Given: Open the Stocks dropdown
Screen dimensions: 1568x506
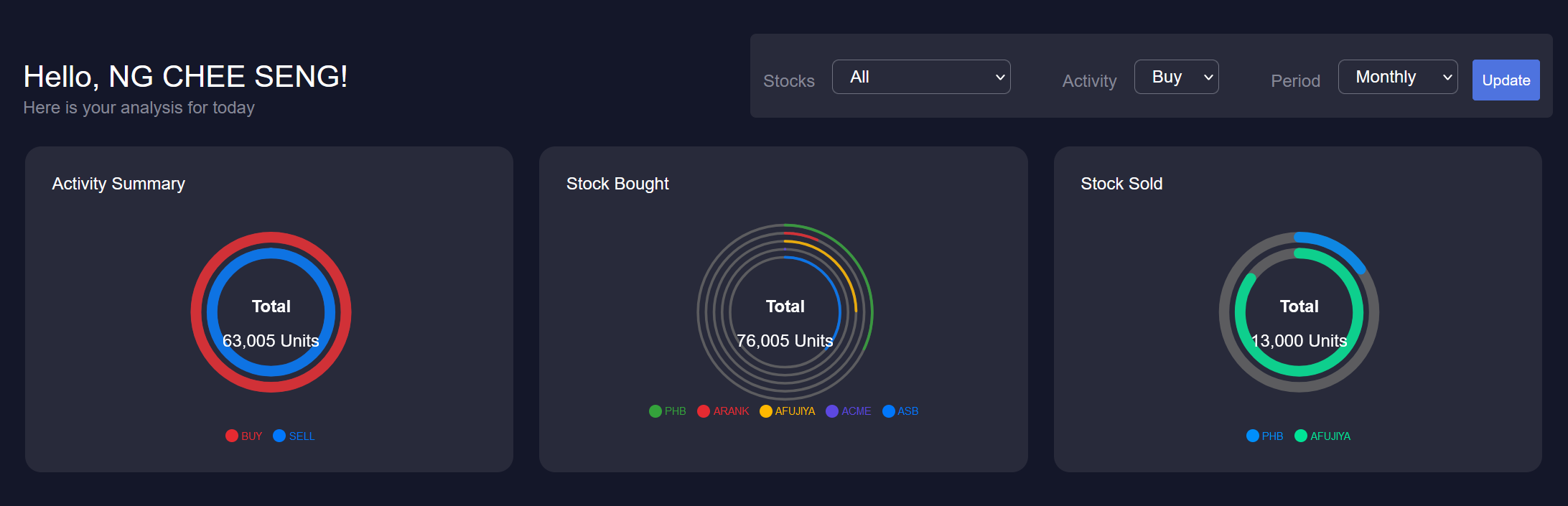Looking at the screenshot, I should 921,77.
